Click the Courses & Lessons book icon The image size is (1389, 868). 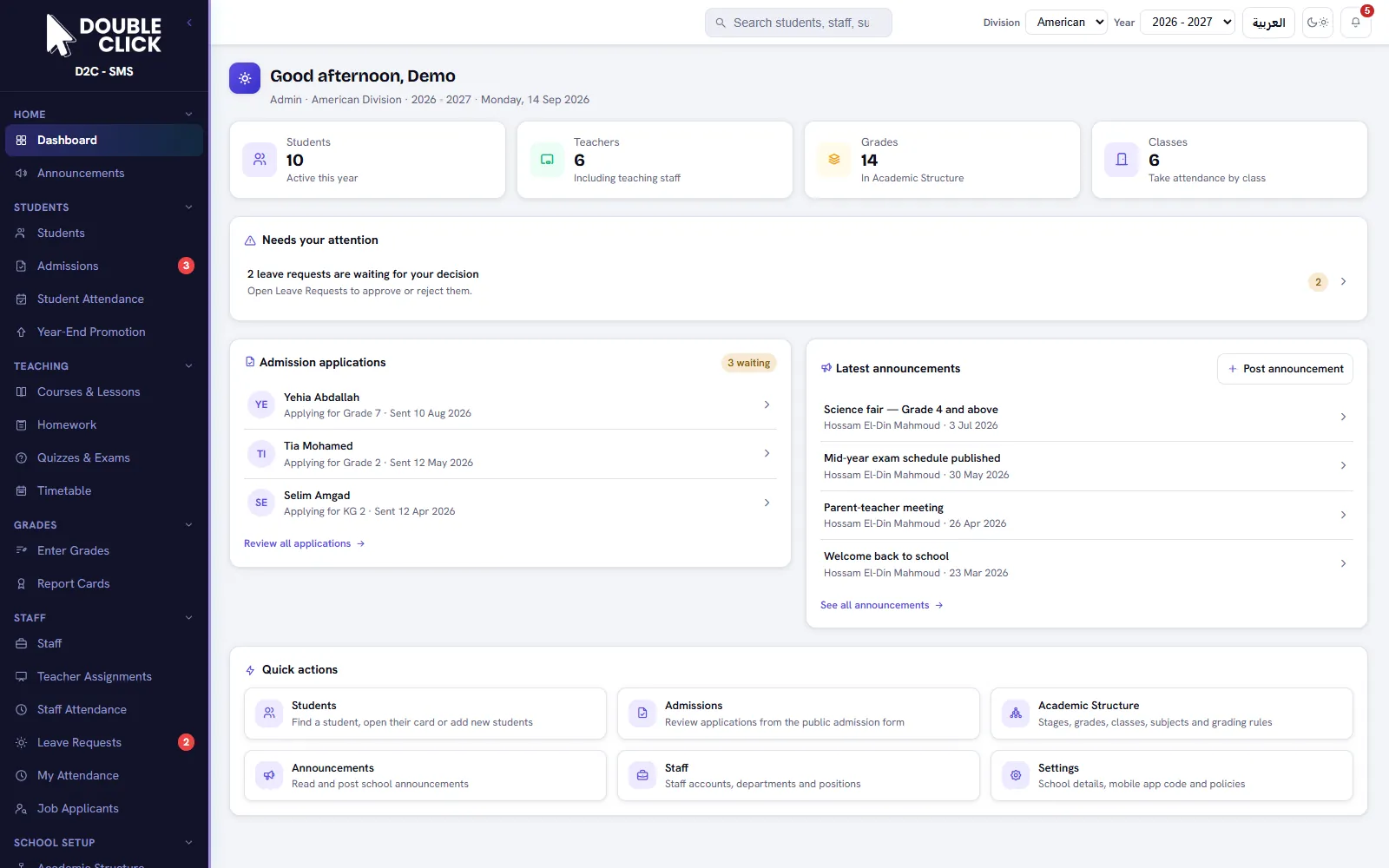(21, 391)
